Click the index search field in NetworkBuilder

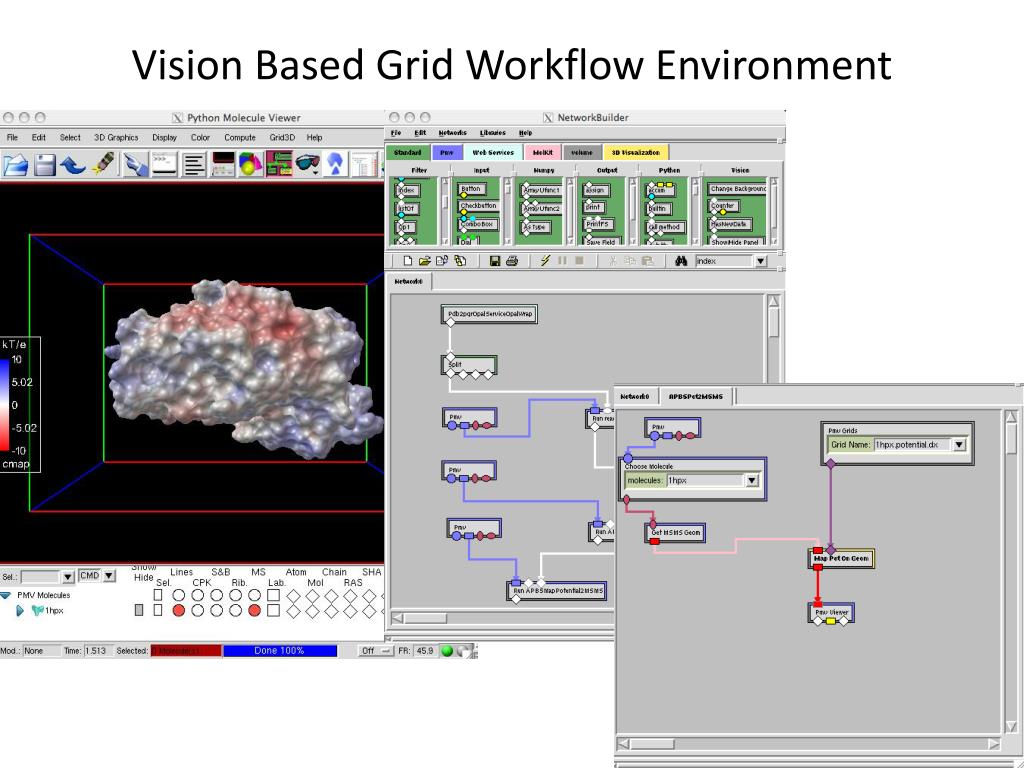[x=724, y=261]
